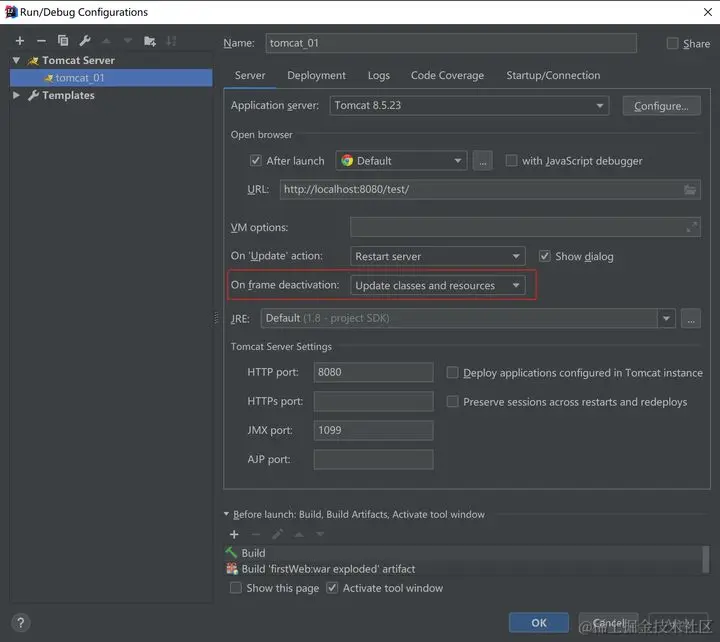The image size is (720, 642).
Task: Copy configuration icon in left toolbar
Action: (63, 41)
